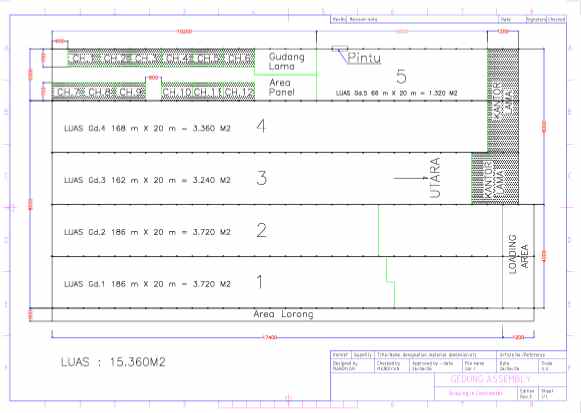The image size is (581, 413).
Task: Select the GEDUNG ASSEMBLY title block text
Action: tap(491, 379)
